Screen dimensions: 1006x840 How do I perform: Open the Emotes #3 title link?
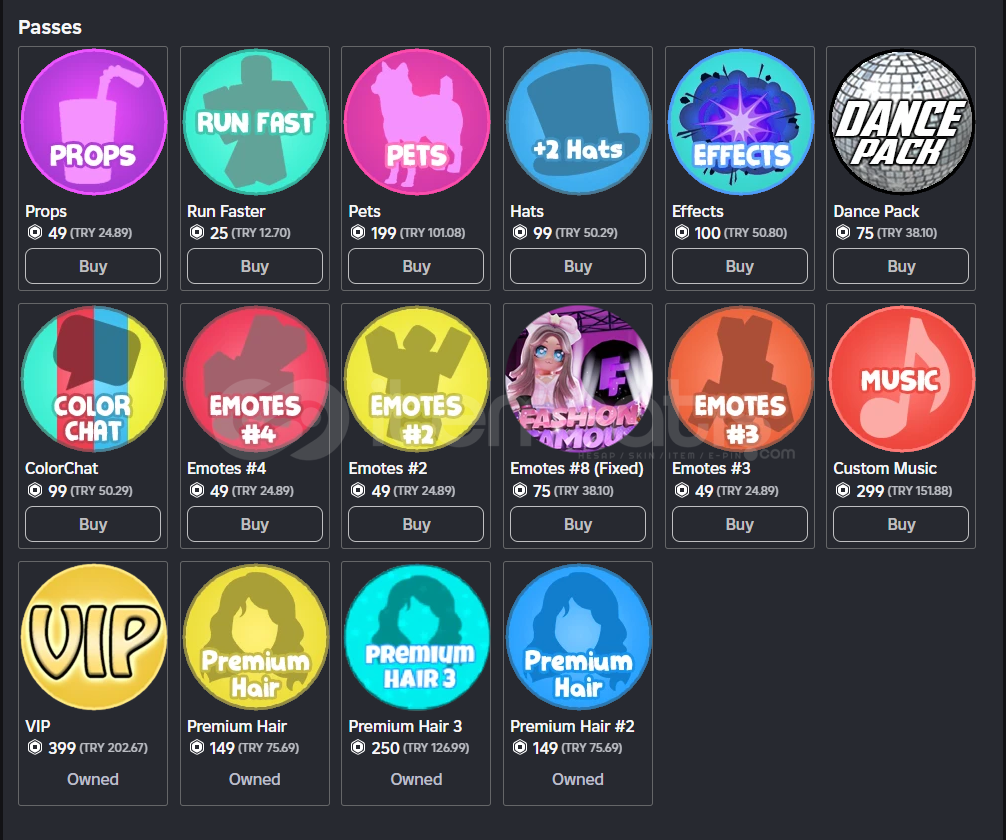[x=711, y=468]
